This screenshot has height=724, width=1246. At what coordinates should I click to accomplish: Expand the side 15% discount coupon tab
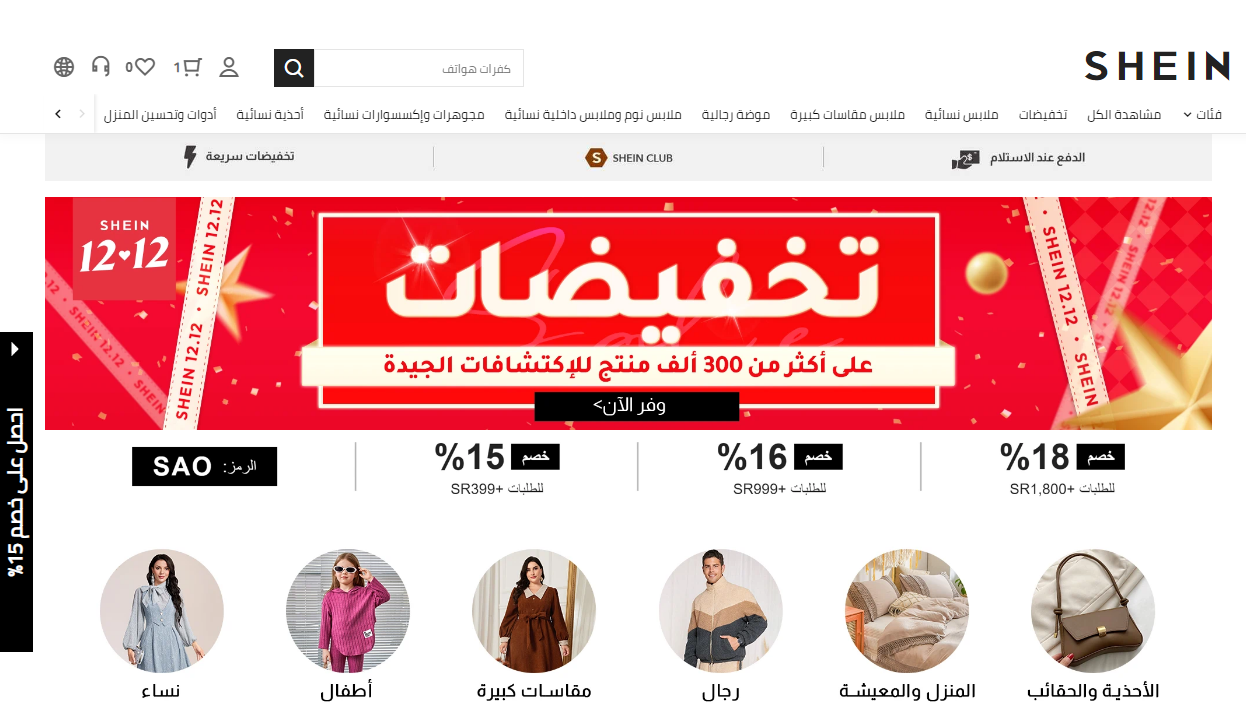tap(16, 492)
